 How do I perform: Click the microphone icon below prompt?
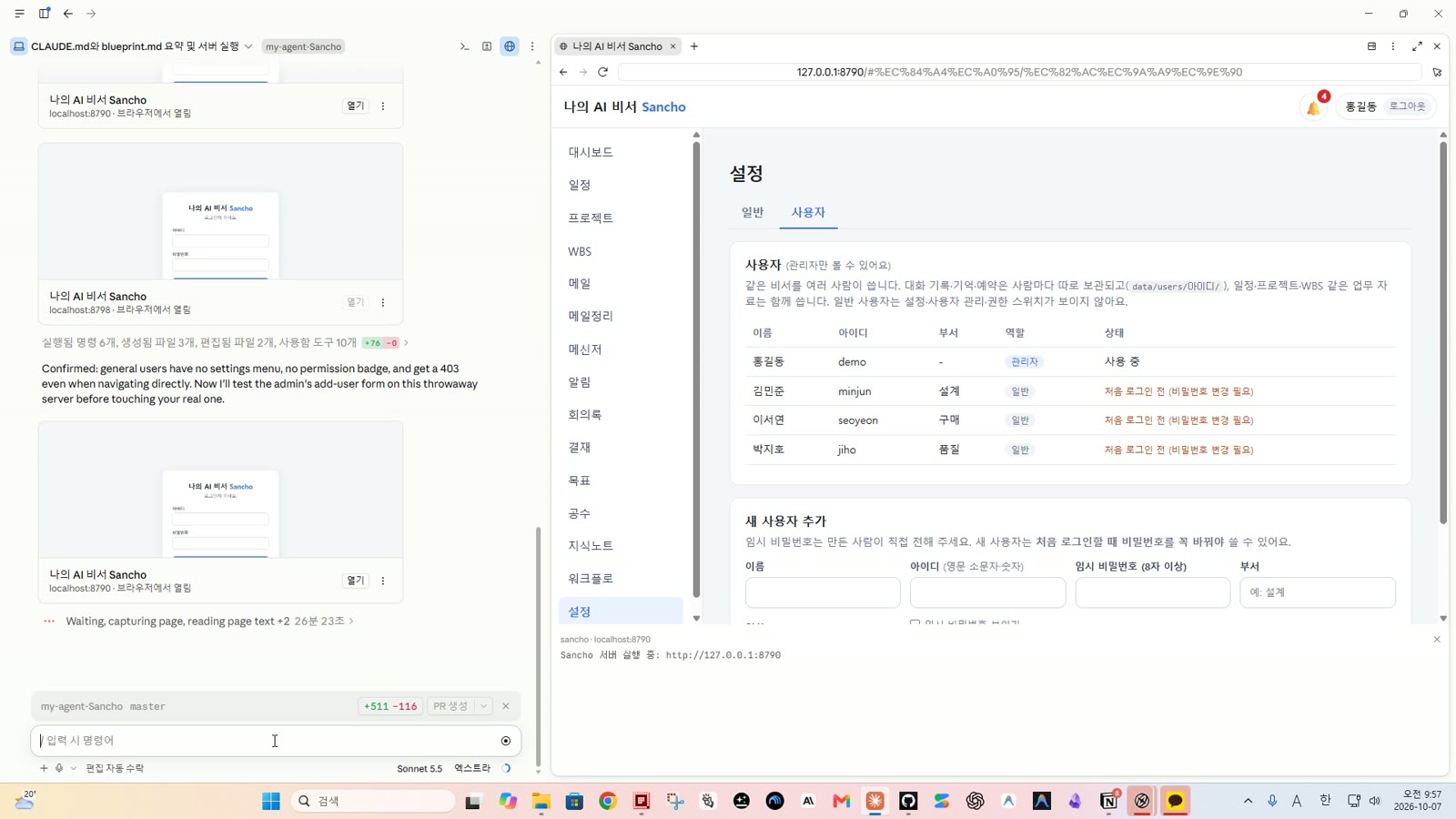click(59, 768)
